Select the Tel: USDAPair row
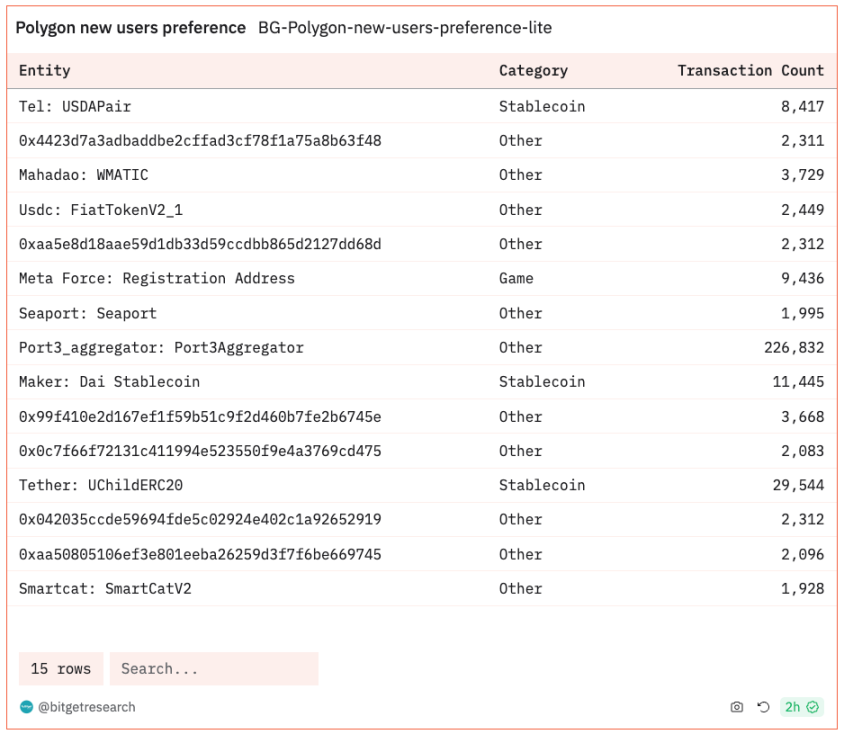844x734 pixels. tap(75, 106)
